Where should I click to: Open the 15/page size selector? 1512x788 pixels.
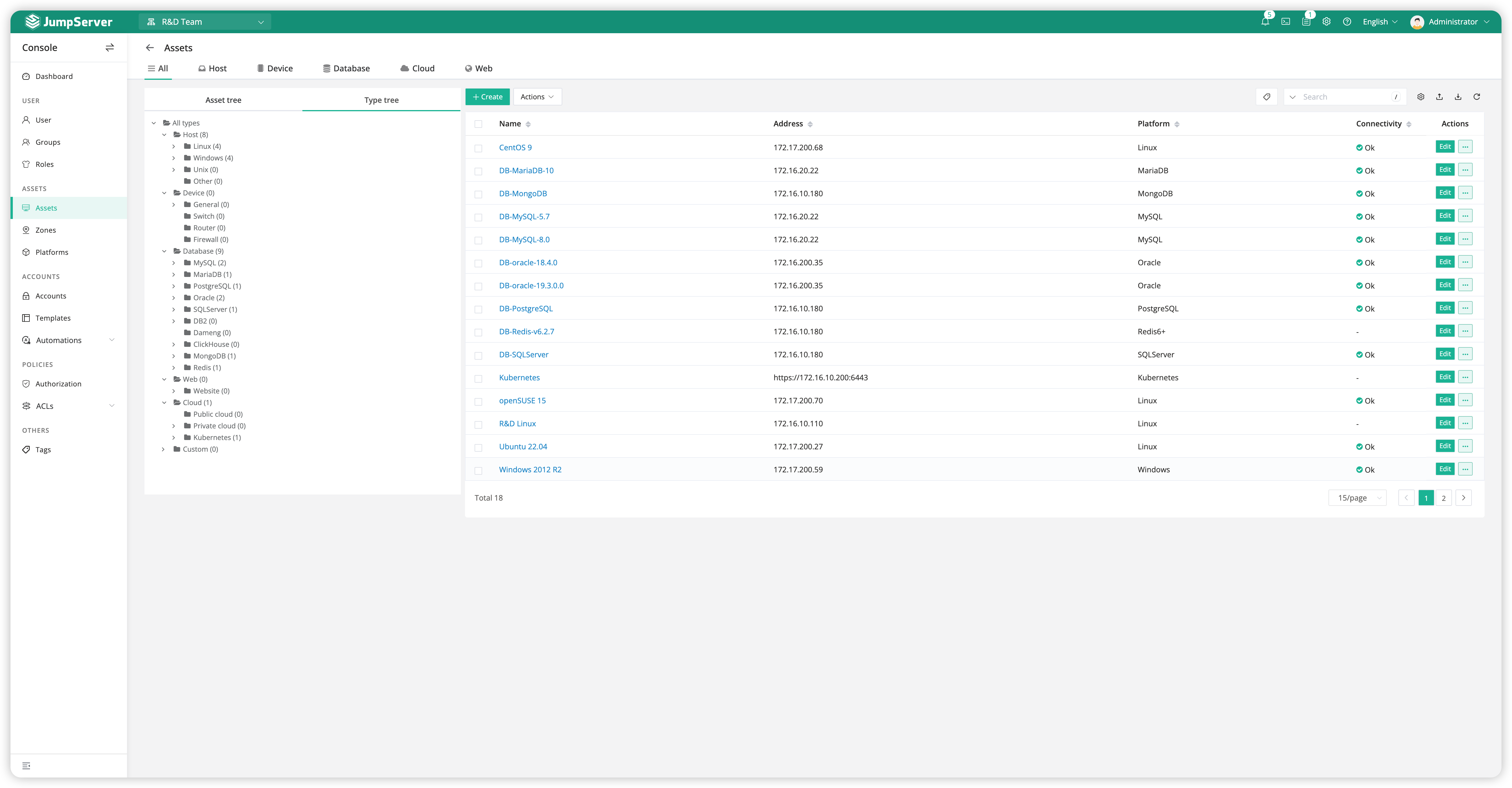click(1357, 498)
